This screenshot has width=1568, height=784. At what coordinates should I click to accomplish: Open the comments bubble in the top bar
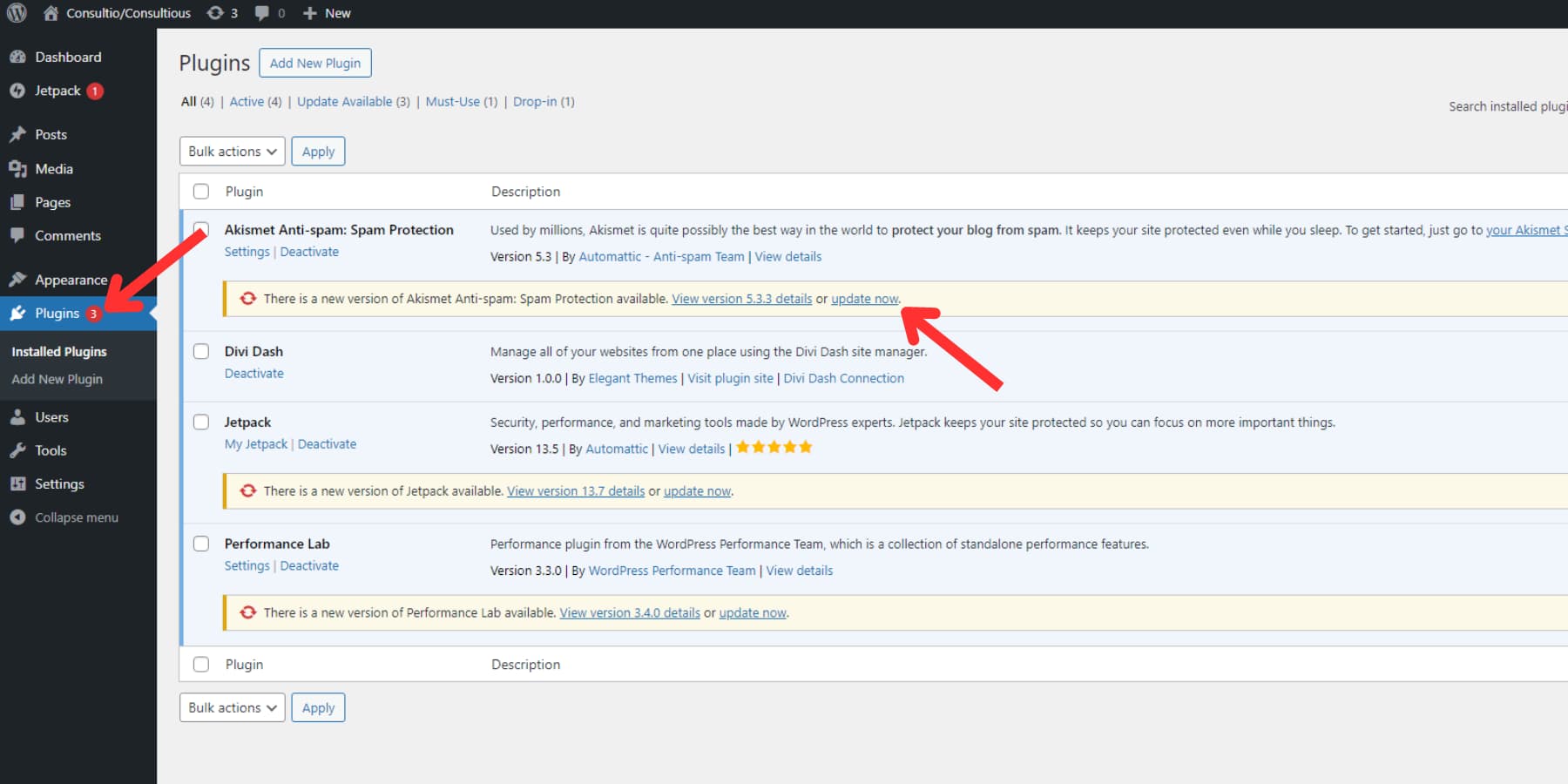pos(261,13)
